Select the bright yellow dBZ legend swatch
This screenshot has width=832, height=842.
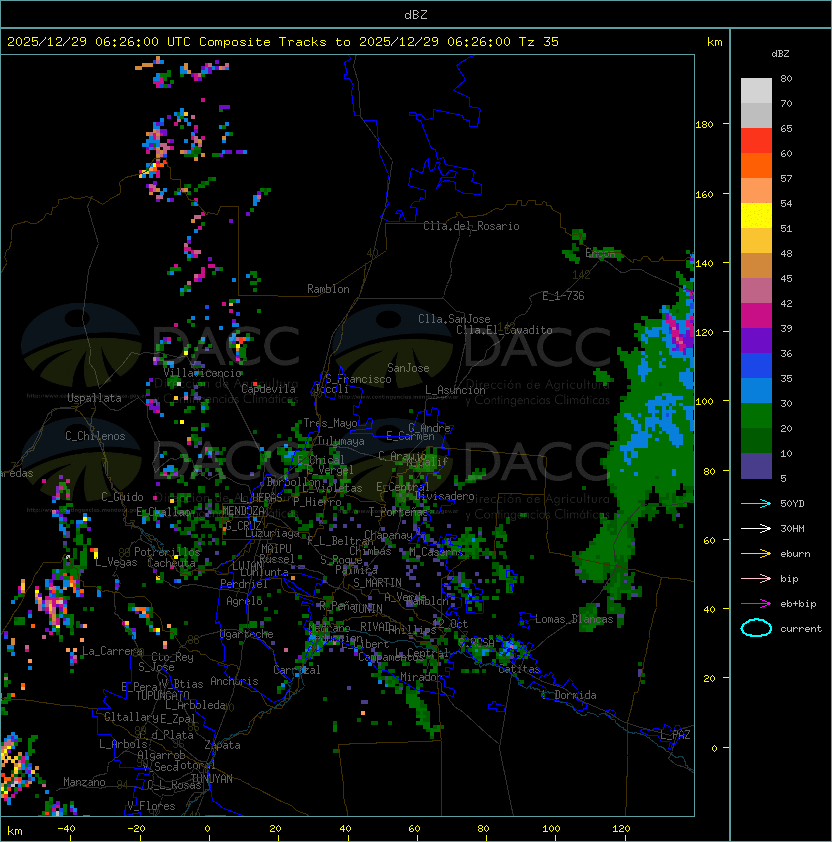756,215
